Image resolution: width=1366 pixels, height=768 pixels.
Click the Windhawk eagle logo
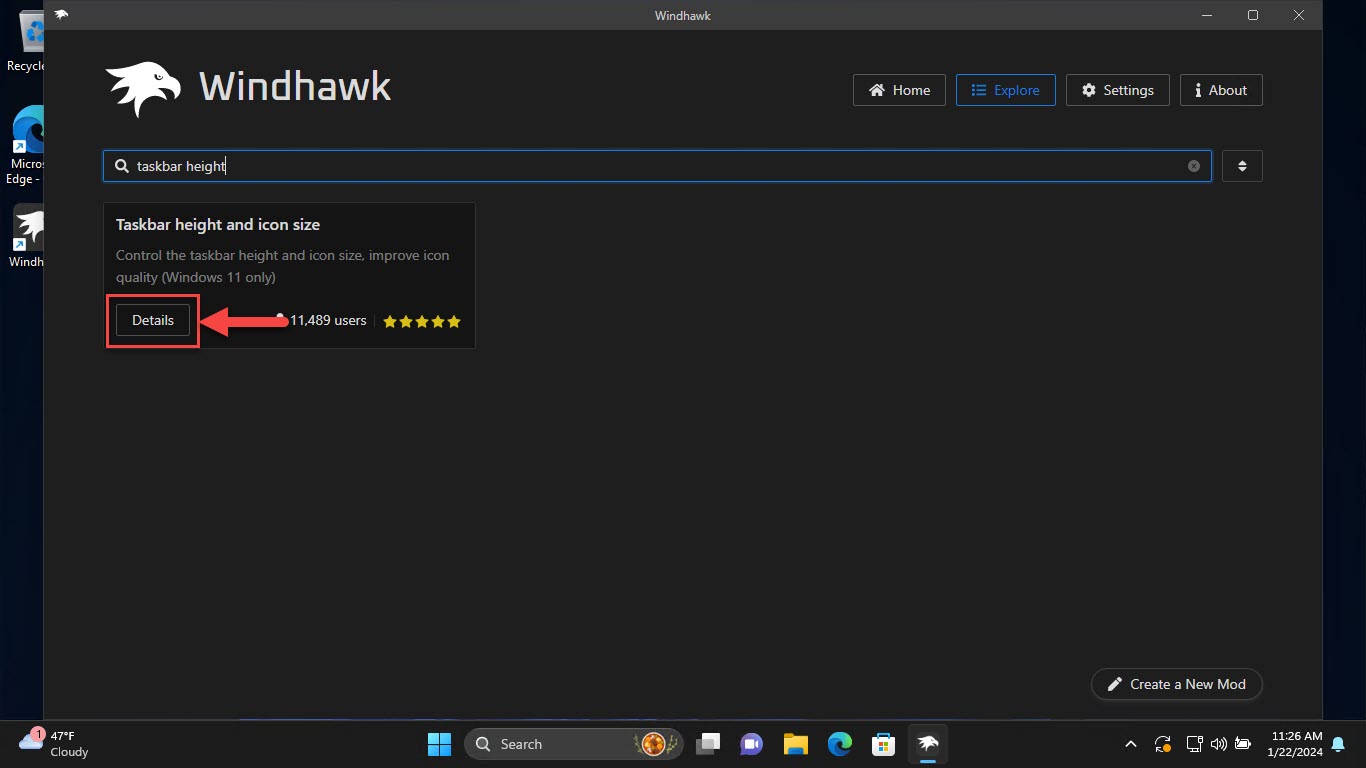(x=144, y=90)
